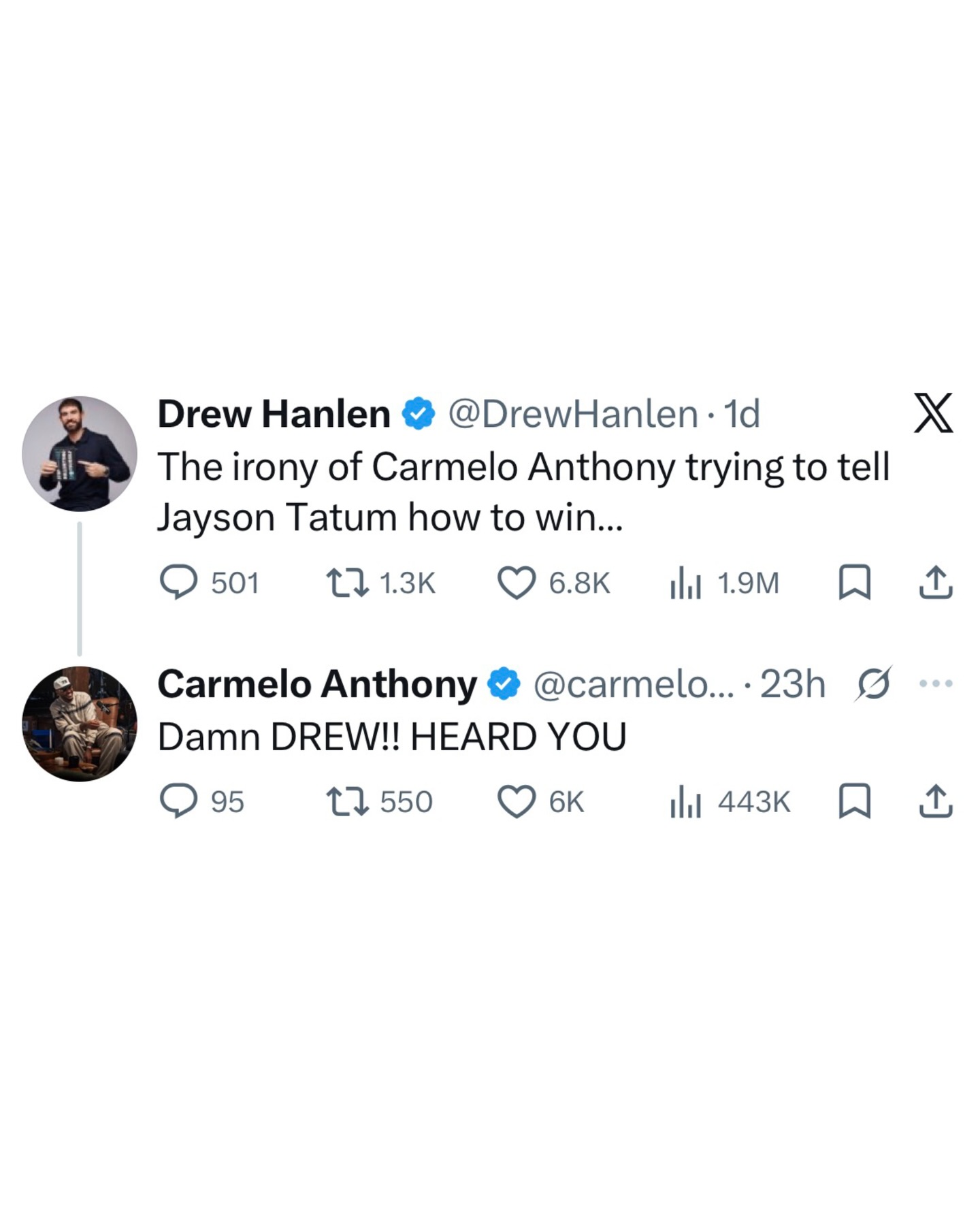Click the Grok slashed-circle icon
Screen dimensions: 980x1224
click(x=873, y=683)
